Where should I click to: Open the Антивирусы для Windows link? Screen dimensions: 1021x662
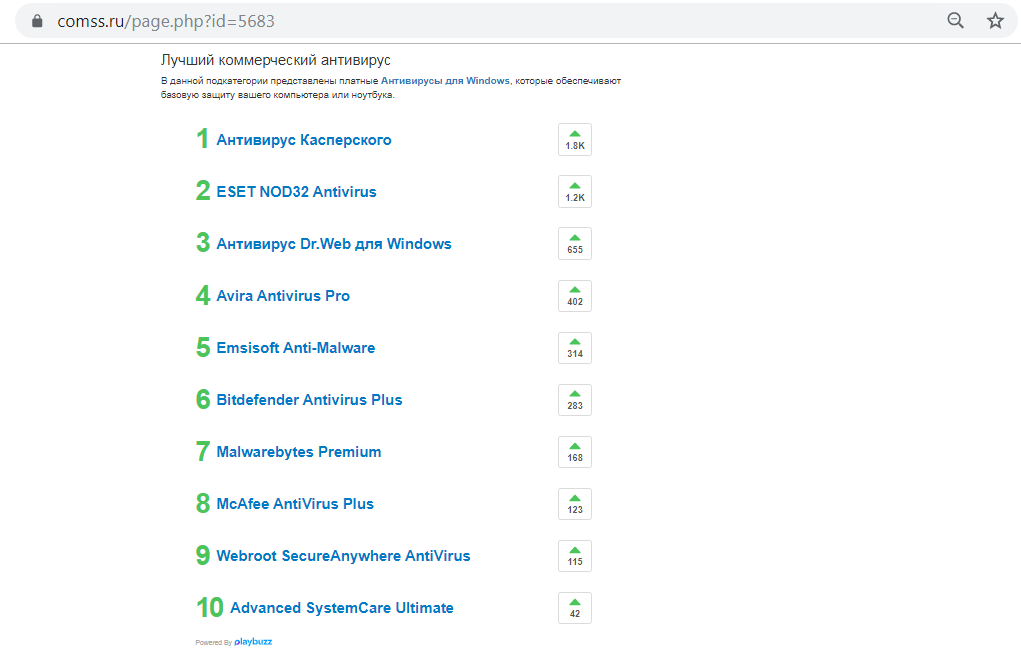click(445, 81)
